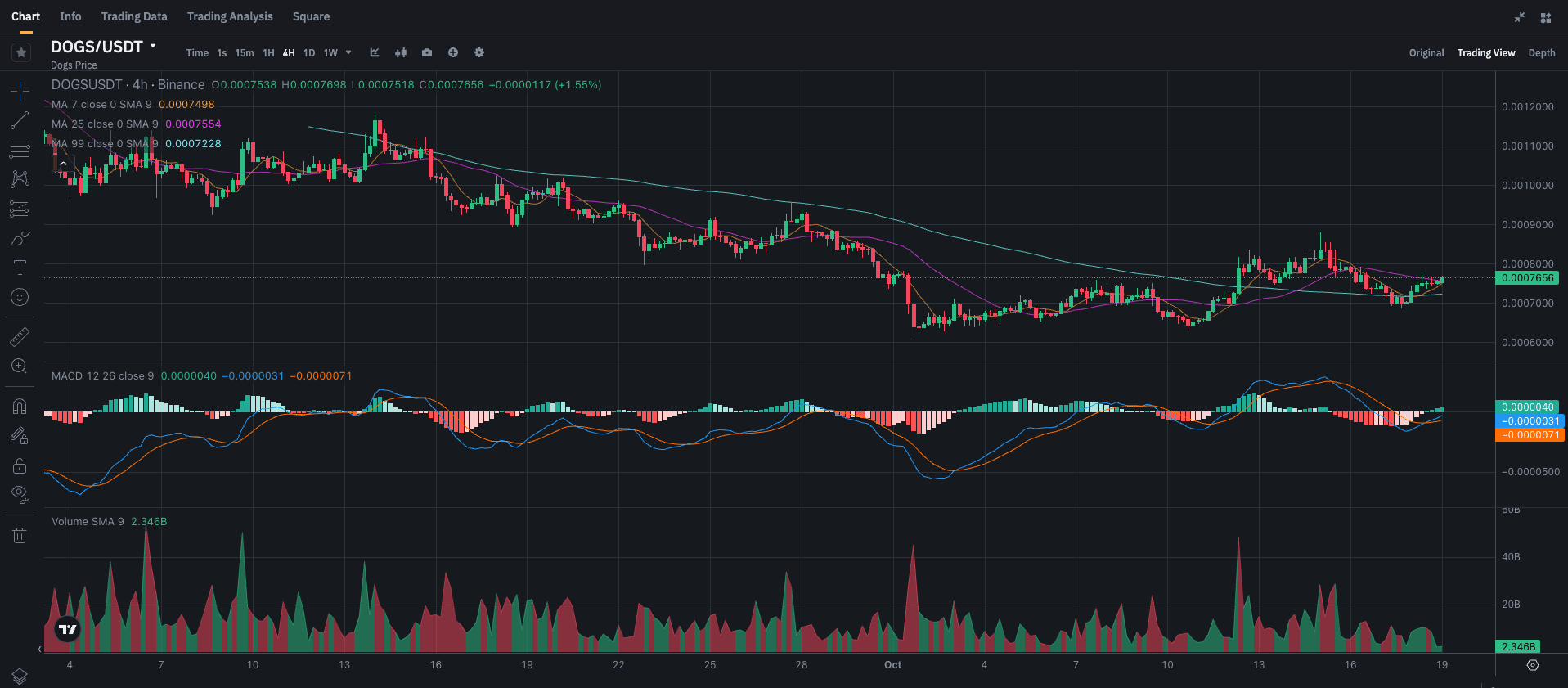Open chart settings gear in top toolbar
Image resolution: width=1568 pixels, height=688 pixels.
479,52
